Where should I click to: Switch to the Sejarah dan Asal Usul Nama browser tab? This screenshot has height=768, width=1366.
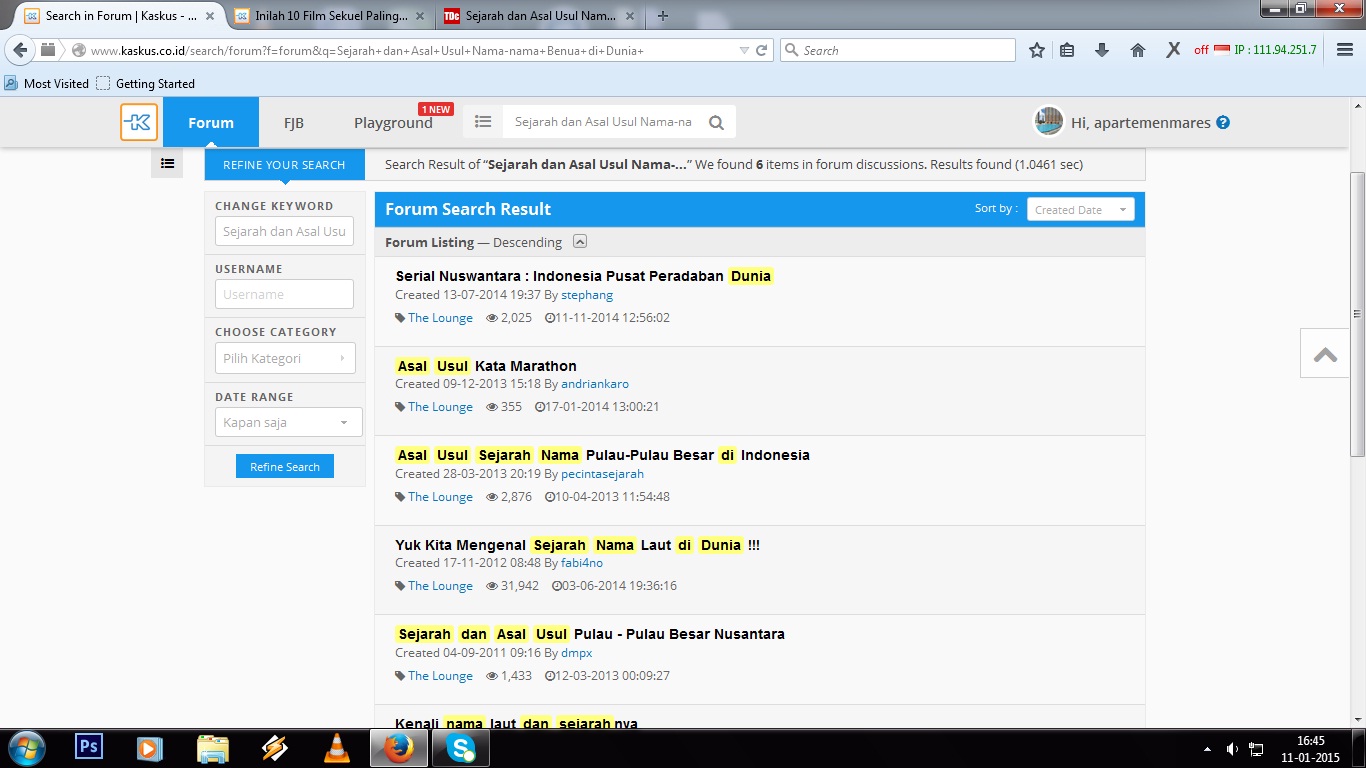click(540, 16)
